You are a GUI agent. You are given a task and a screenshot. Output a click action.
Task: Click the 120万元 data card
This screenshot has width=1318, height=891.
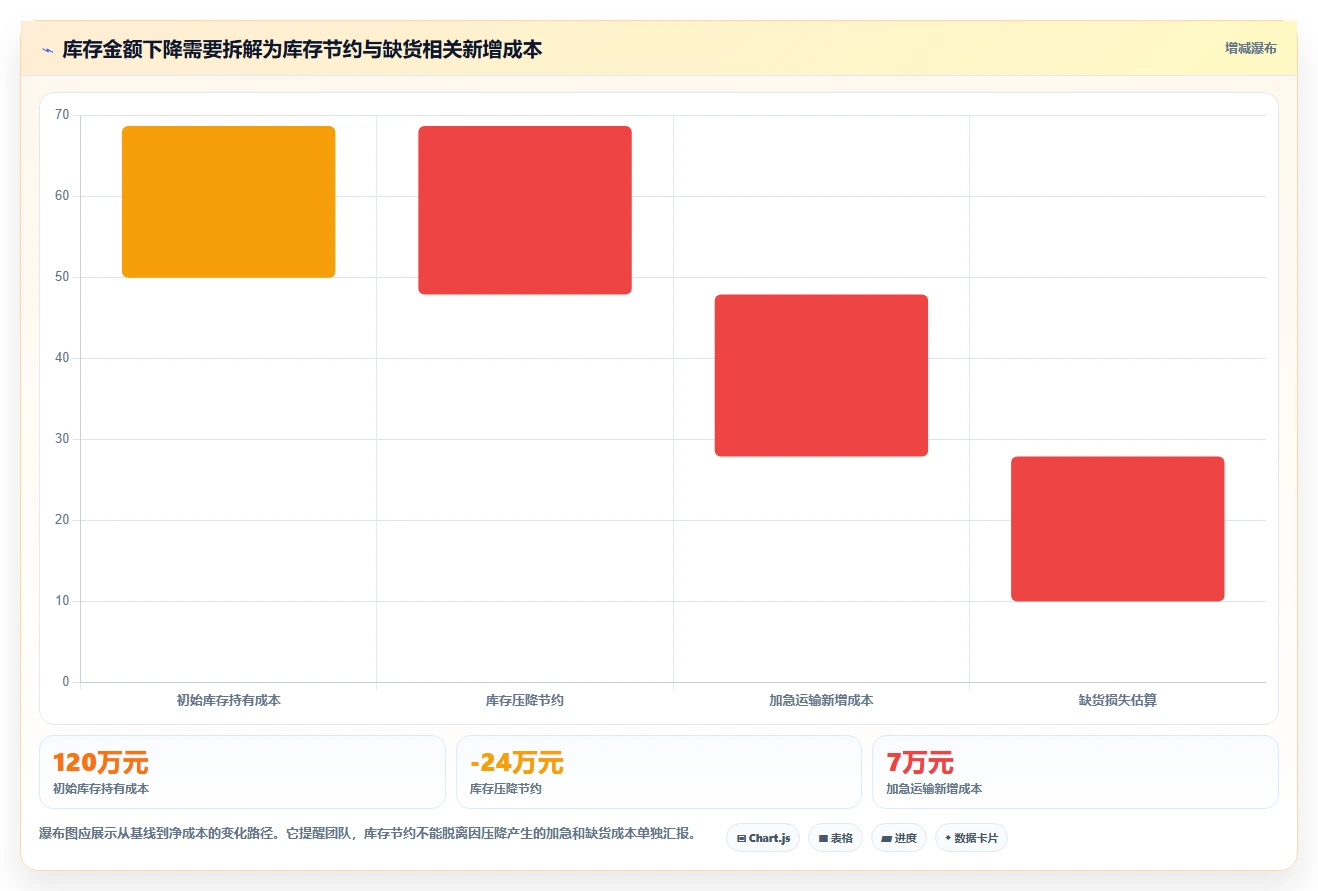click(242, 772)
